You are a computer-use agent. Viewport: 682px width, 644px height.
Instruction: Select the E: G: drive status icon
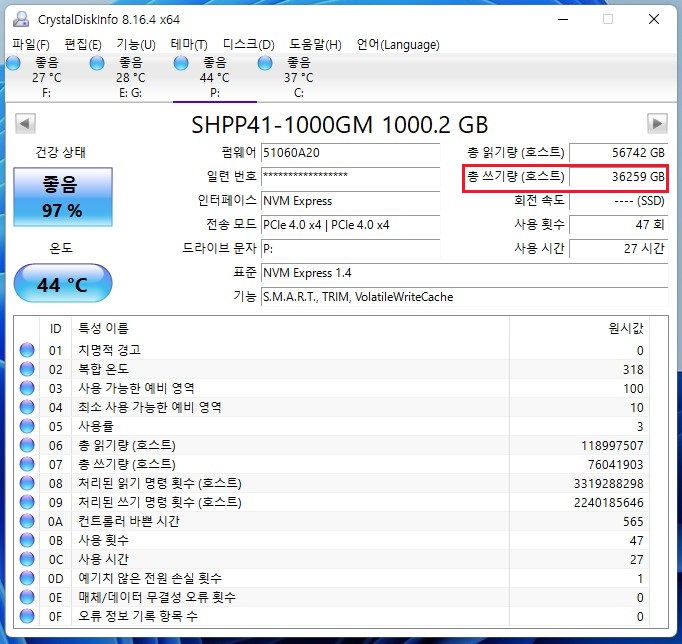coord(97,63)
